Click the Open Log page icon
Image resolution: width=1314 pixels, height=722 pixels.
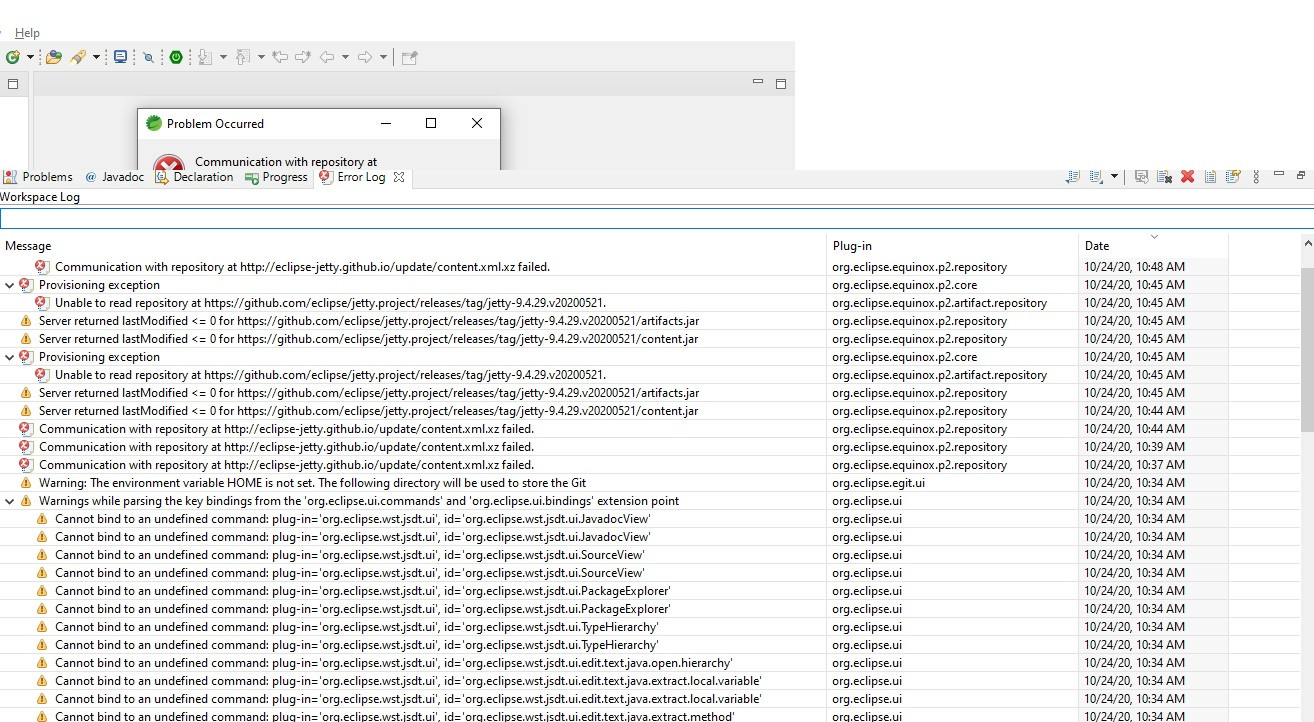tap(1210, 177)
